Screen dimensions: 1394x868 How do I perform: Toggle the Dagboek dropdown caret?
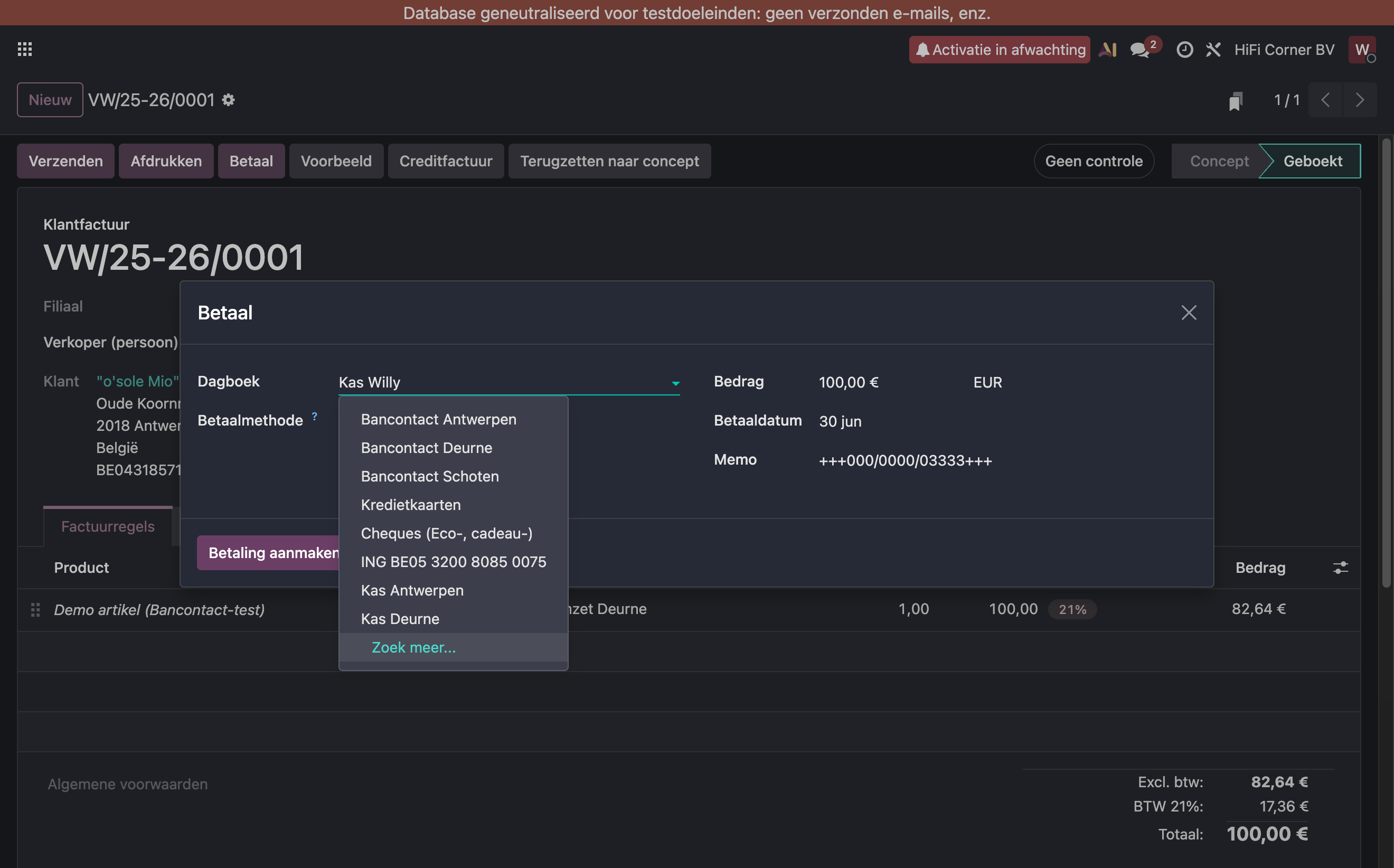675,383
